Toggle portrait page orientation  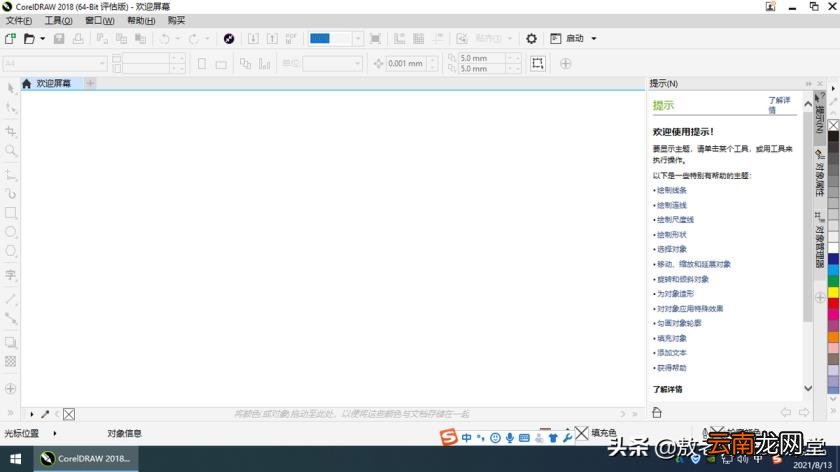(202, 64)
